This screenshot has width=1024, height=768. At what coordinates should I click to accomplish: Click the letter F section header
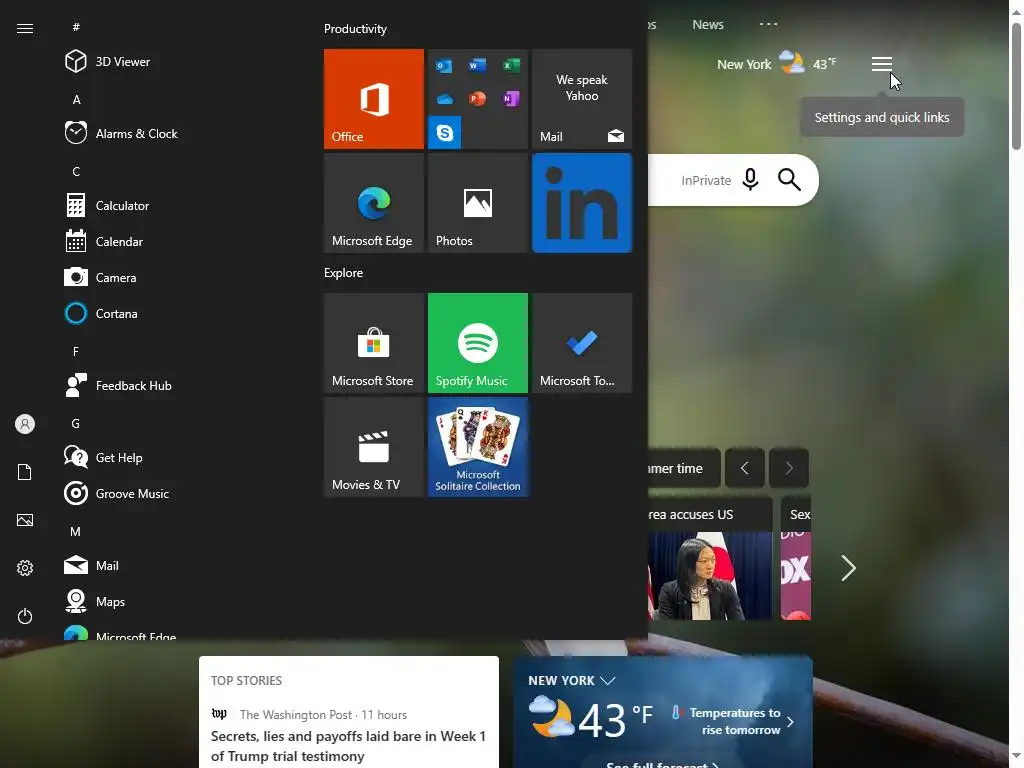[76, 351]
